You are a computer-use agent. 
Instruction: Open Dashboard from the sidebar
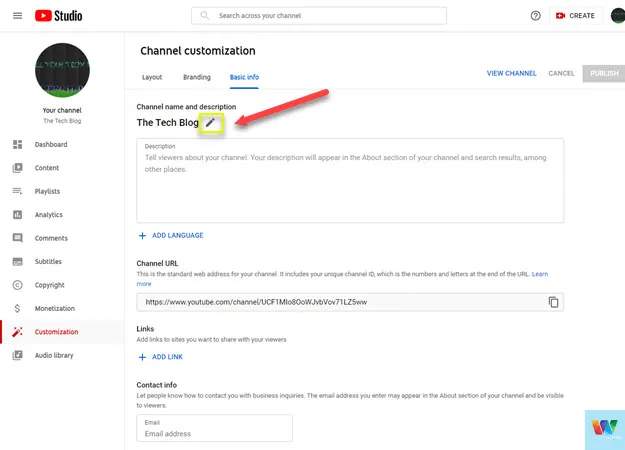click(x=51, y=145)
